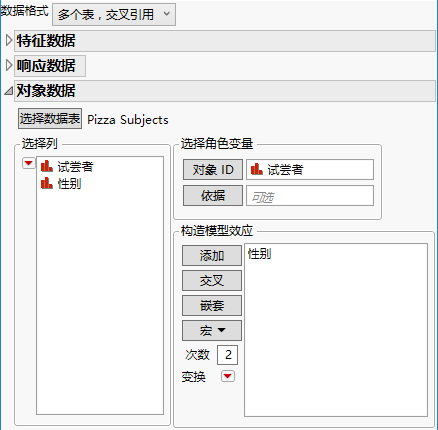Click the 次数 input field showing 2
This screenshot has height=430, width=438.
click(x=227, y=355)
